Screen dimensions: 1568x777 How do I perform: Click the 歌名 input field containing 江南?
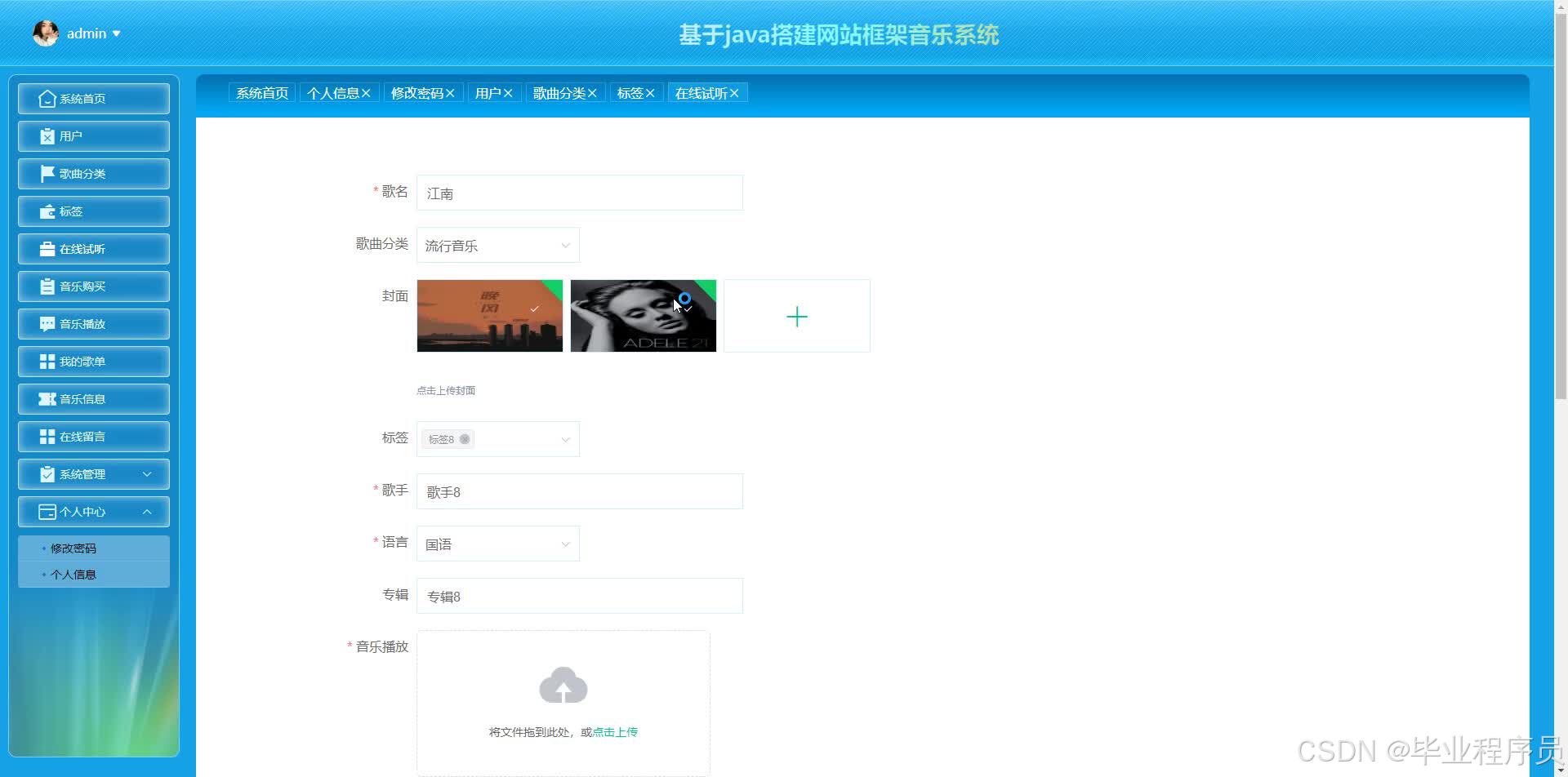580,193
